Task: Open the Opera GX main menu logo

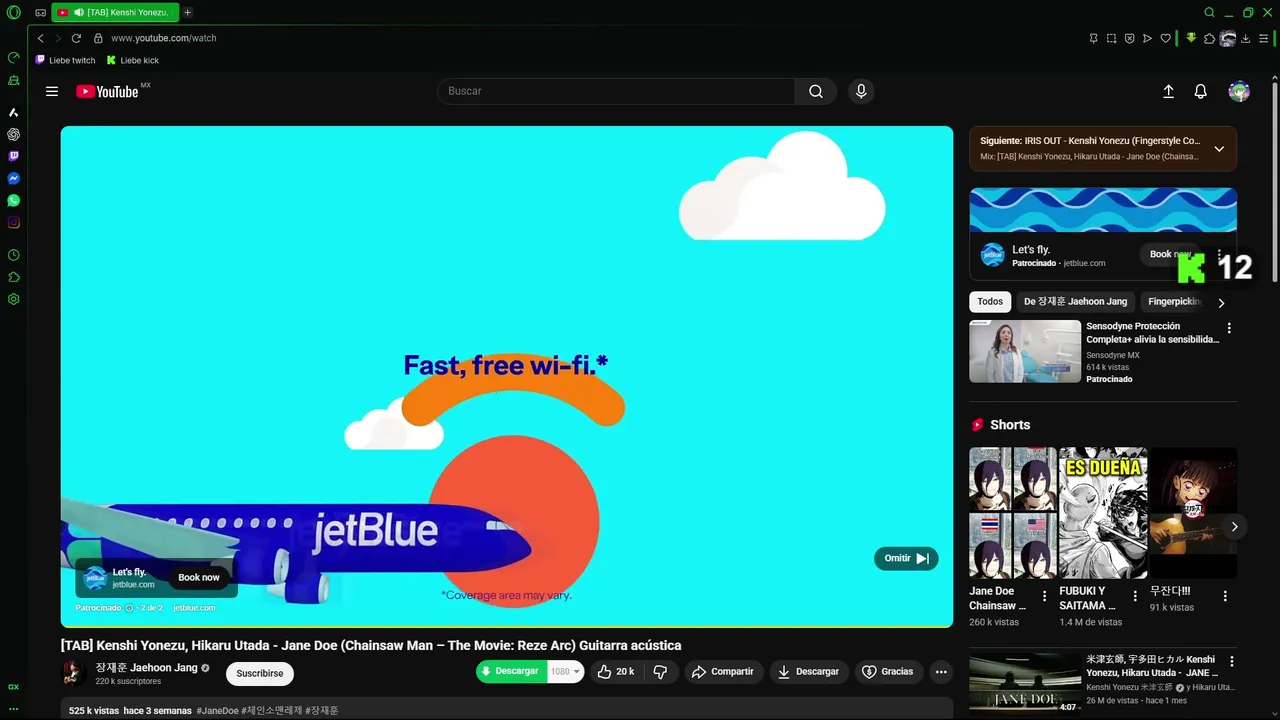Action: pyautogui.click(x=13, y=12)
